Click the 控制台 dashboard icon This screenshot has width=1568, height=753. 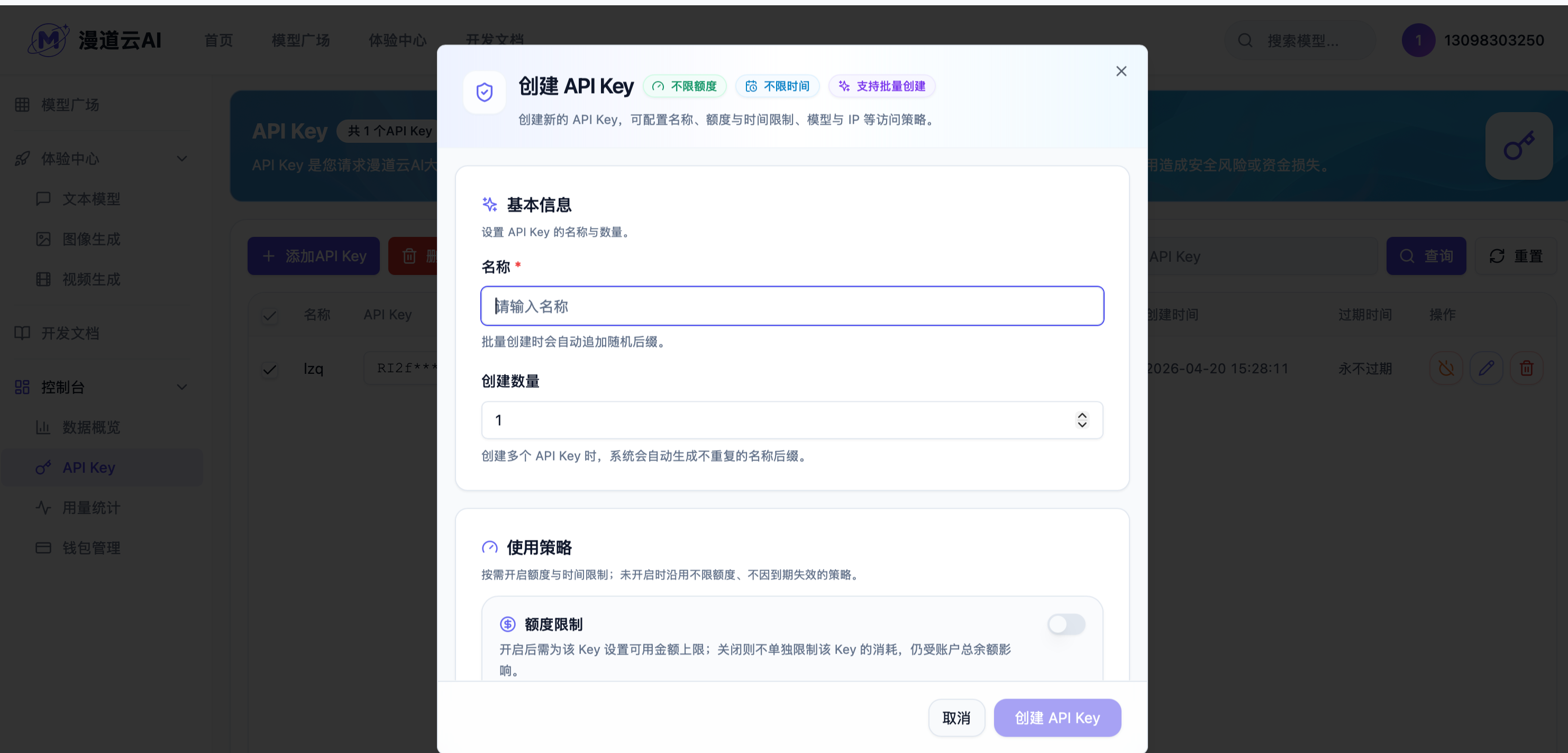22,388
